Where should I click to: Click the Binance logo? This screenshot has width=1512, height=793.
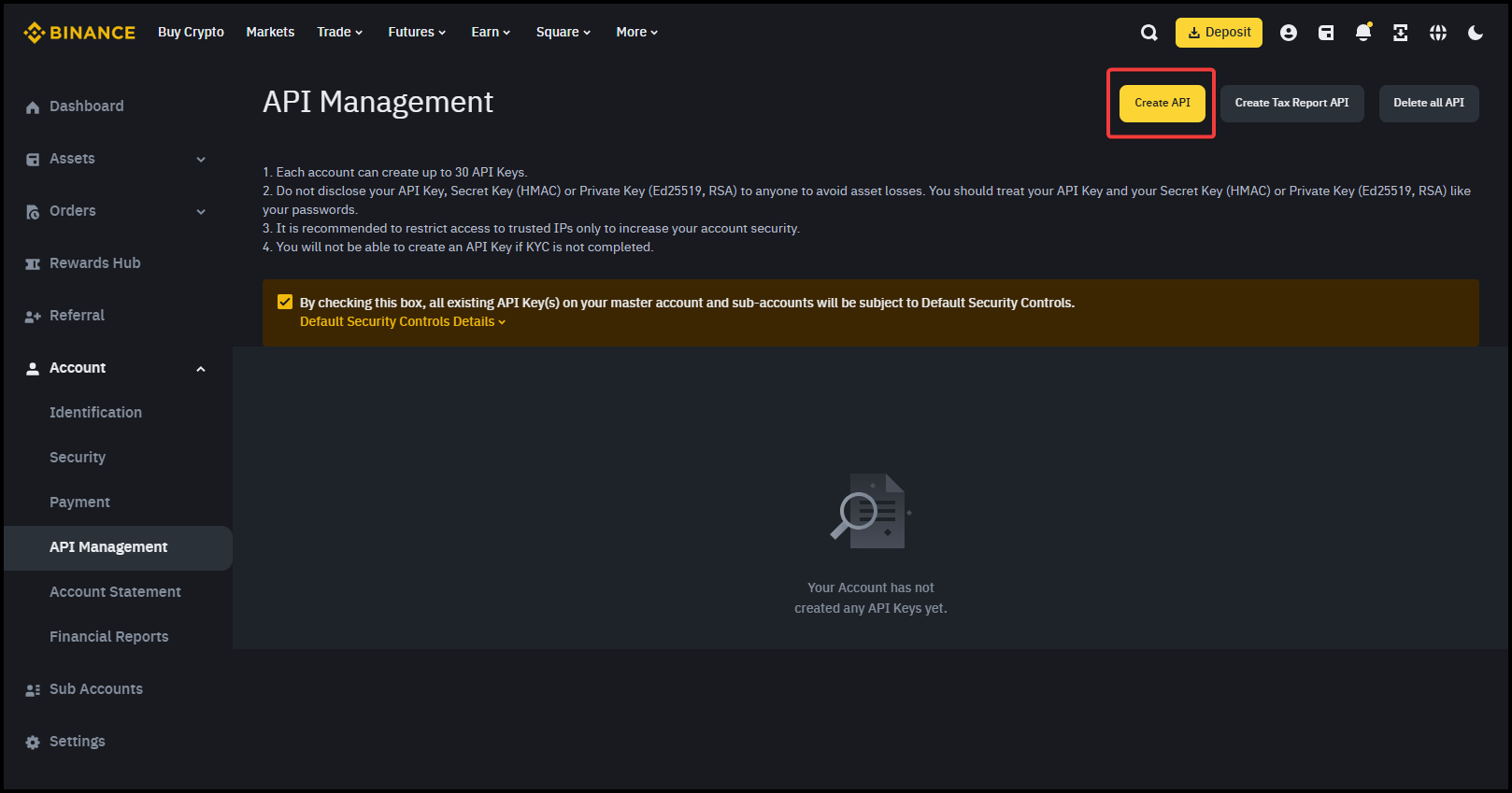[x=79, y=33]
